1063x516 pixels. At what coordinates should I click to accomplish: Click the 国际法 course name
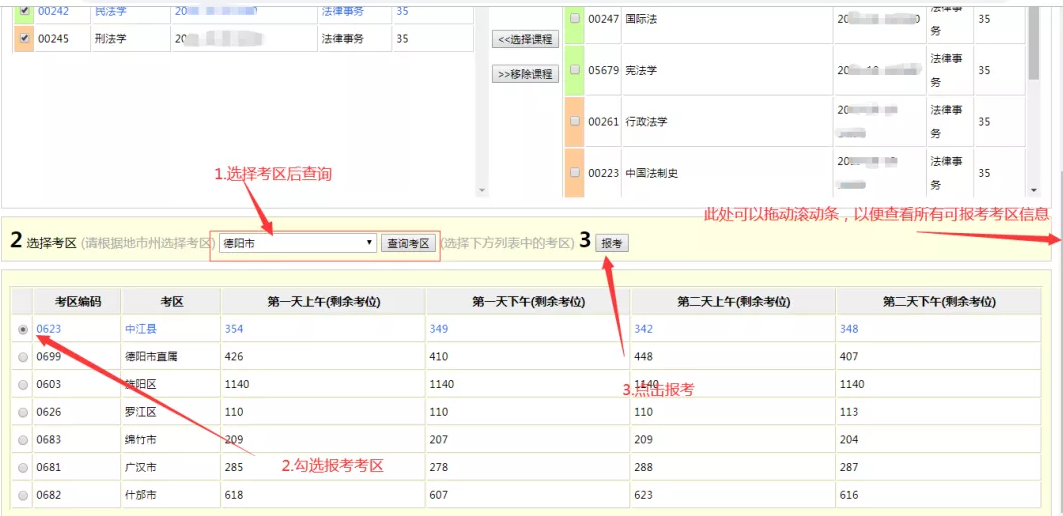pos(641,20)
